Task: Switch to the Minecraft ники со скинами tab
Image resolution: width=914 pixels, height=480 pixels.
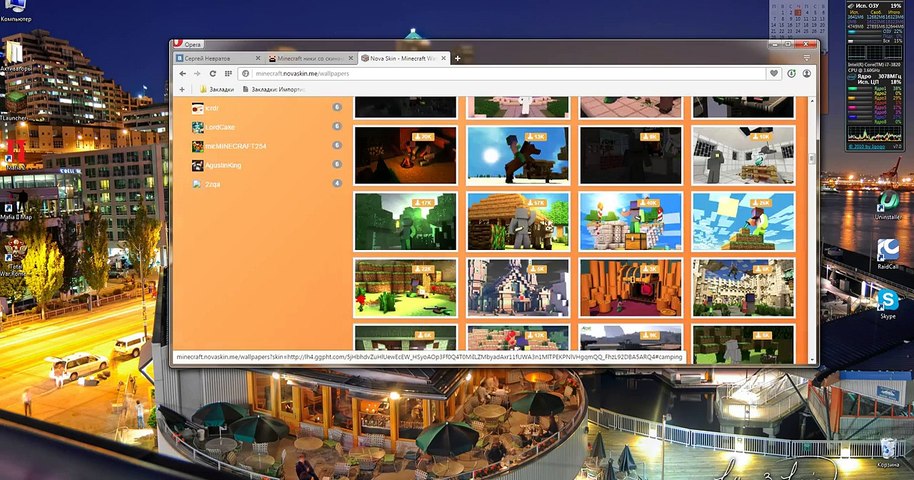Action: tap(311, 58)
